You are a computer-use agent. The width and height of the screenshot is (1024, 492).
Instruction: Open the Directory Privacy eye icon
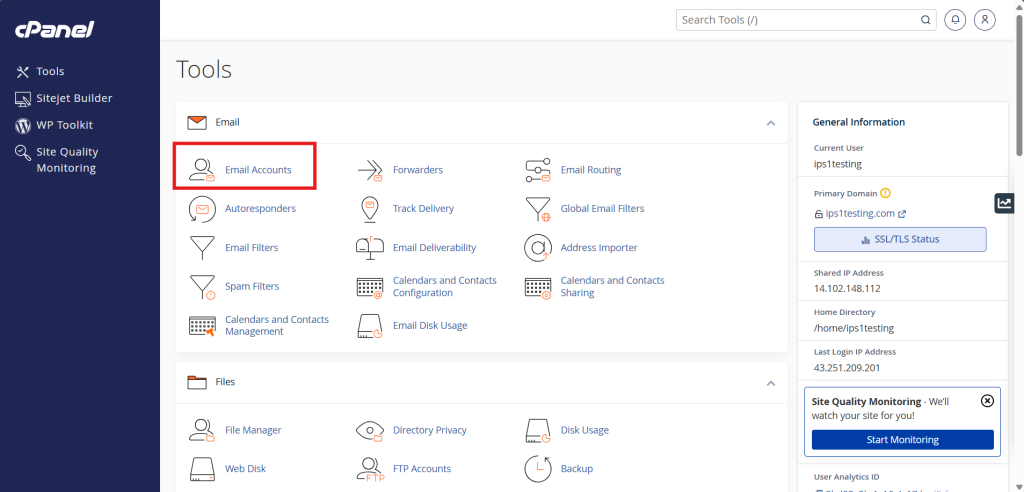[x=370, y=430]
